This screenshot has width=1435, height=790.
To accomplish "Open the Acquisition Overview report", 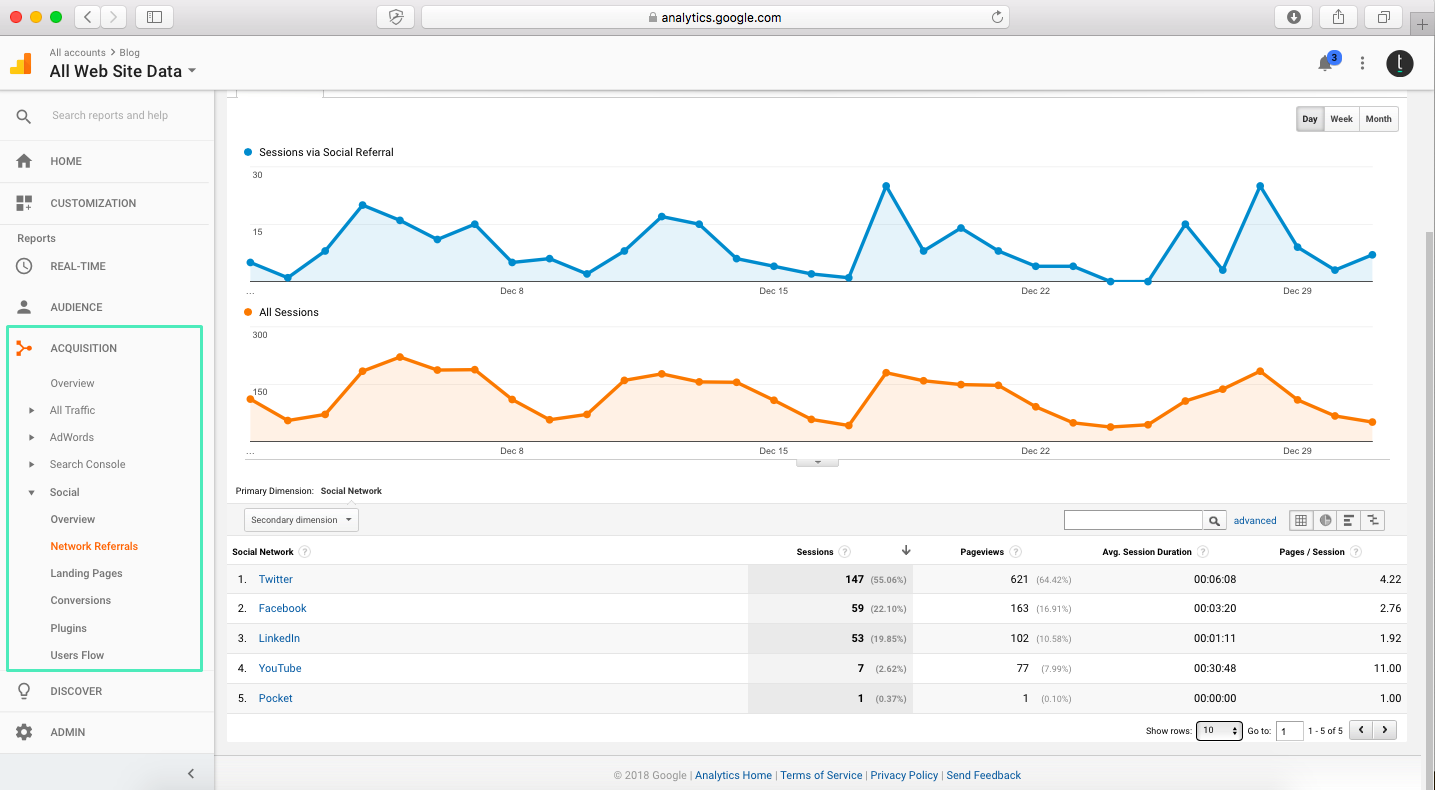I will 72,383.
